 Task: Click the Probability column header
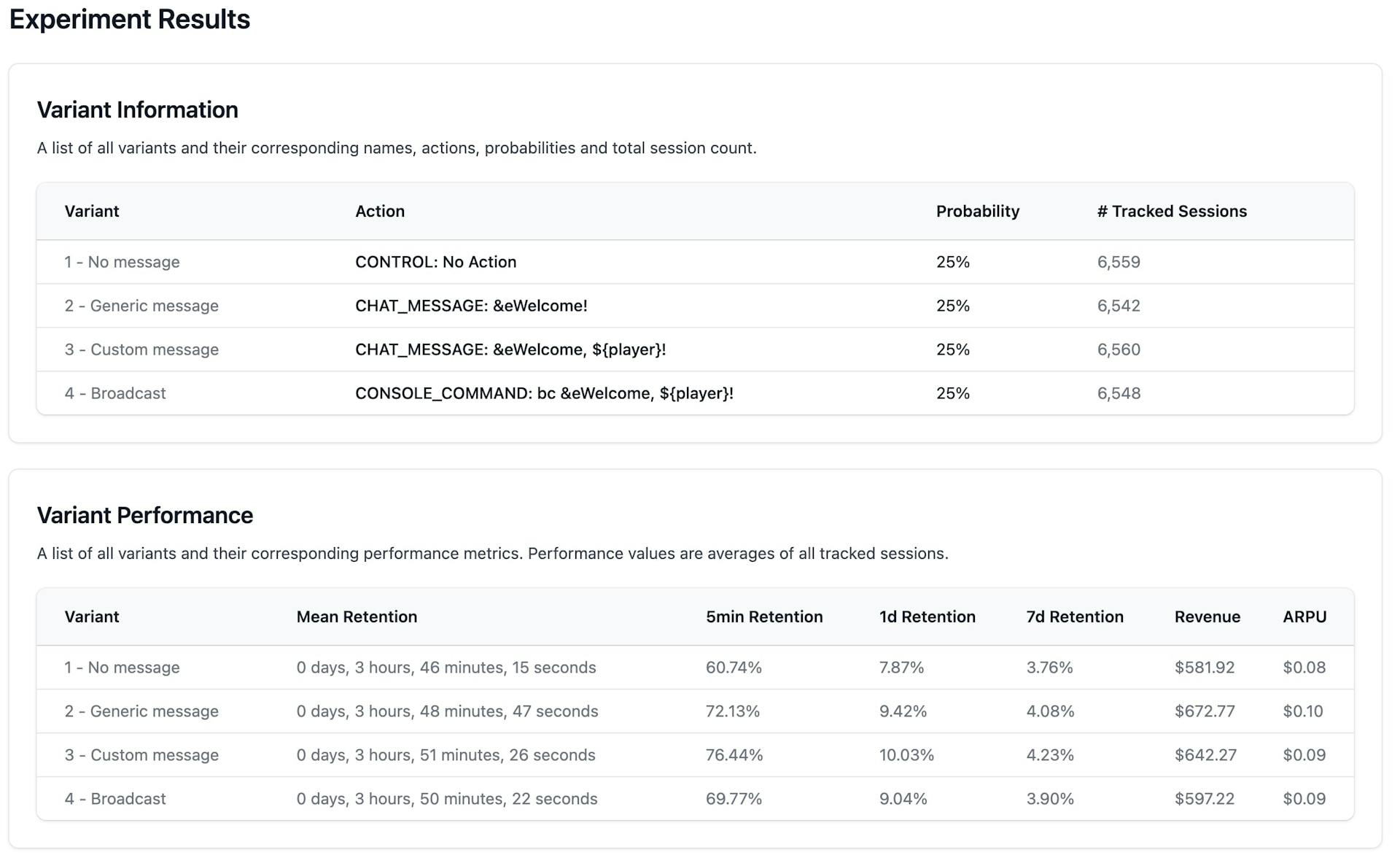(978, 212)
